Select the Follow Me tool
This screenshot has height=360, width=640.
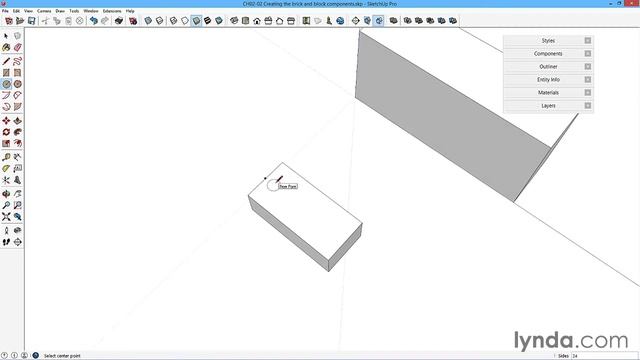(18, 132)
